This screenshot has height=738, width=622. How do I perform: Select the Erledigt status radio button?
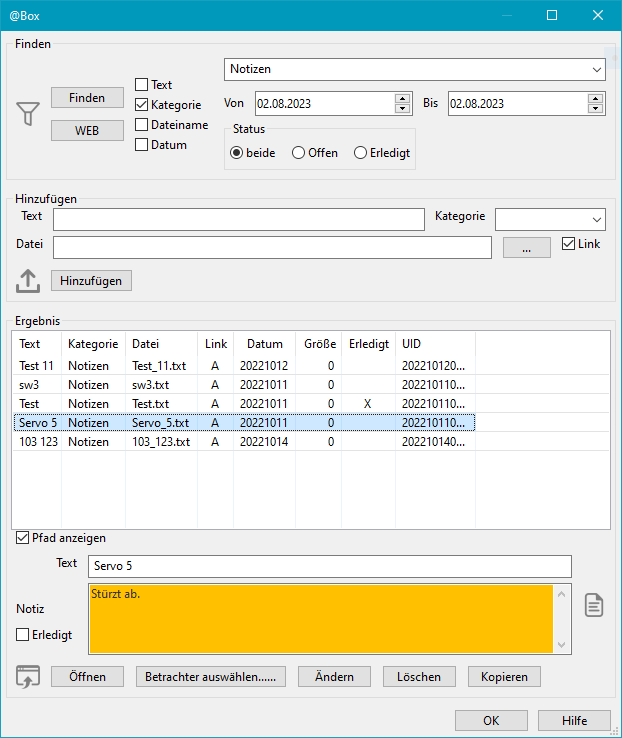pos(360,153)
